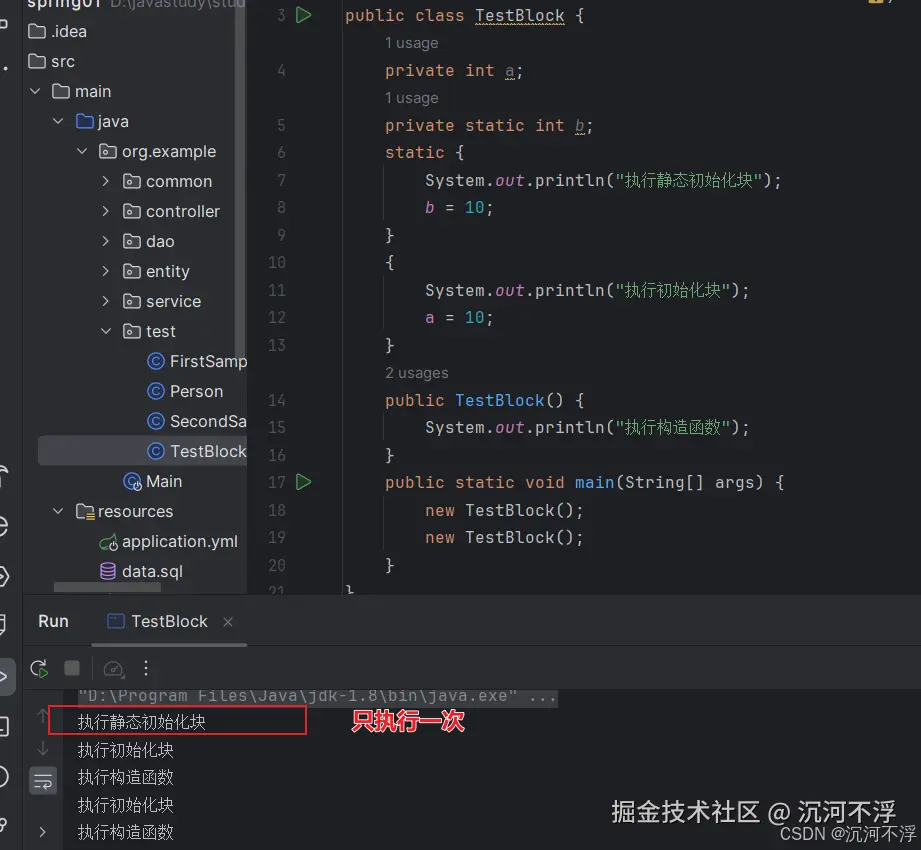
Task: Open the application.yml file
Action: tap(179, 541)
